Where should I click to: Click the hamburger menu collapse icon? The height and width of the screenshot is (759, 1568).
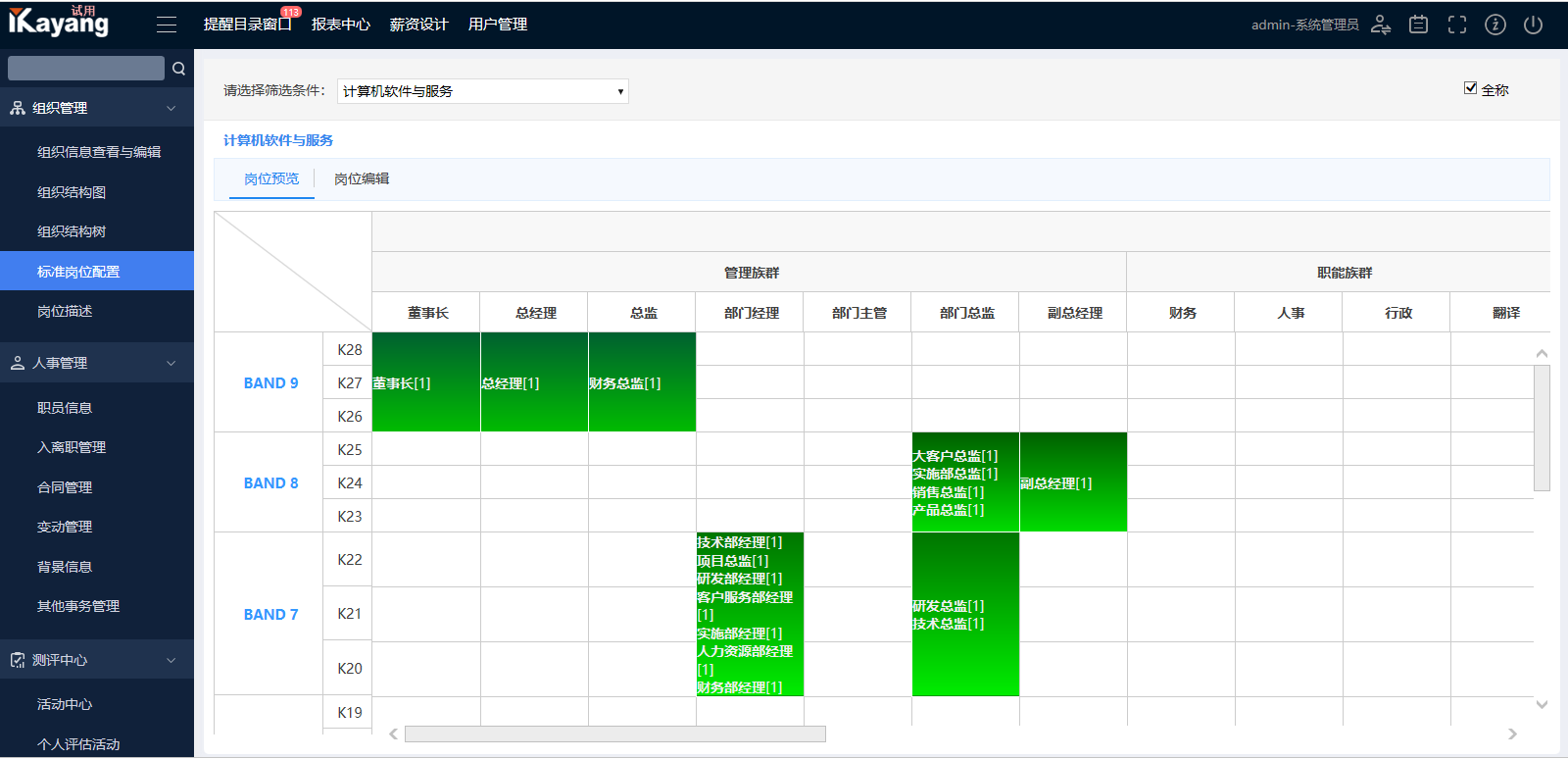point(167,25)
